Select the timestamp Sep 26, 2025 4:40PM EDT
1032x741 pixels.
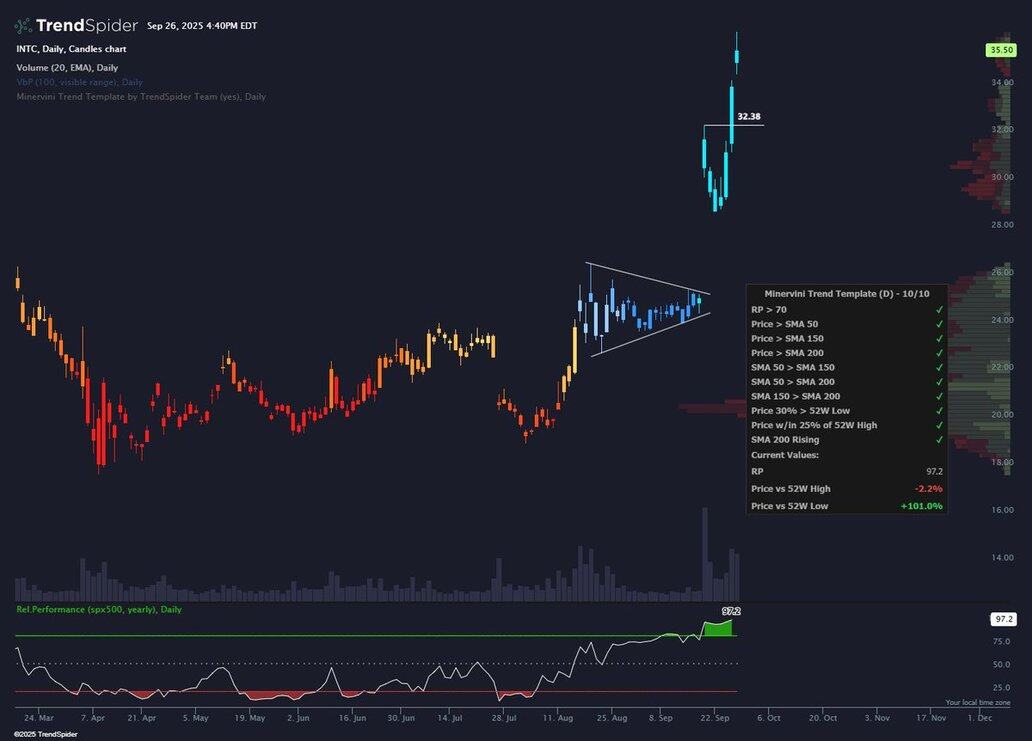tap(202, 26)
